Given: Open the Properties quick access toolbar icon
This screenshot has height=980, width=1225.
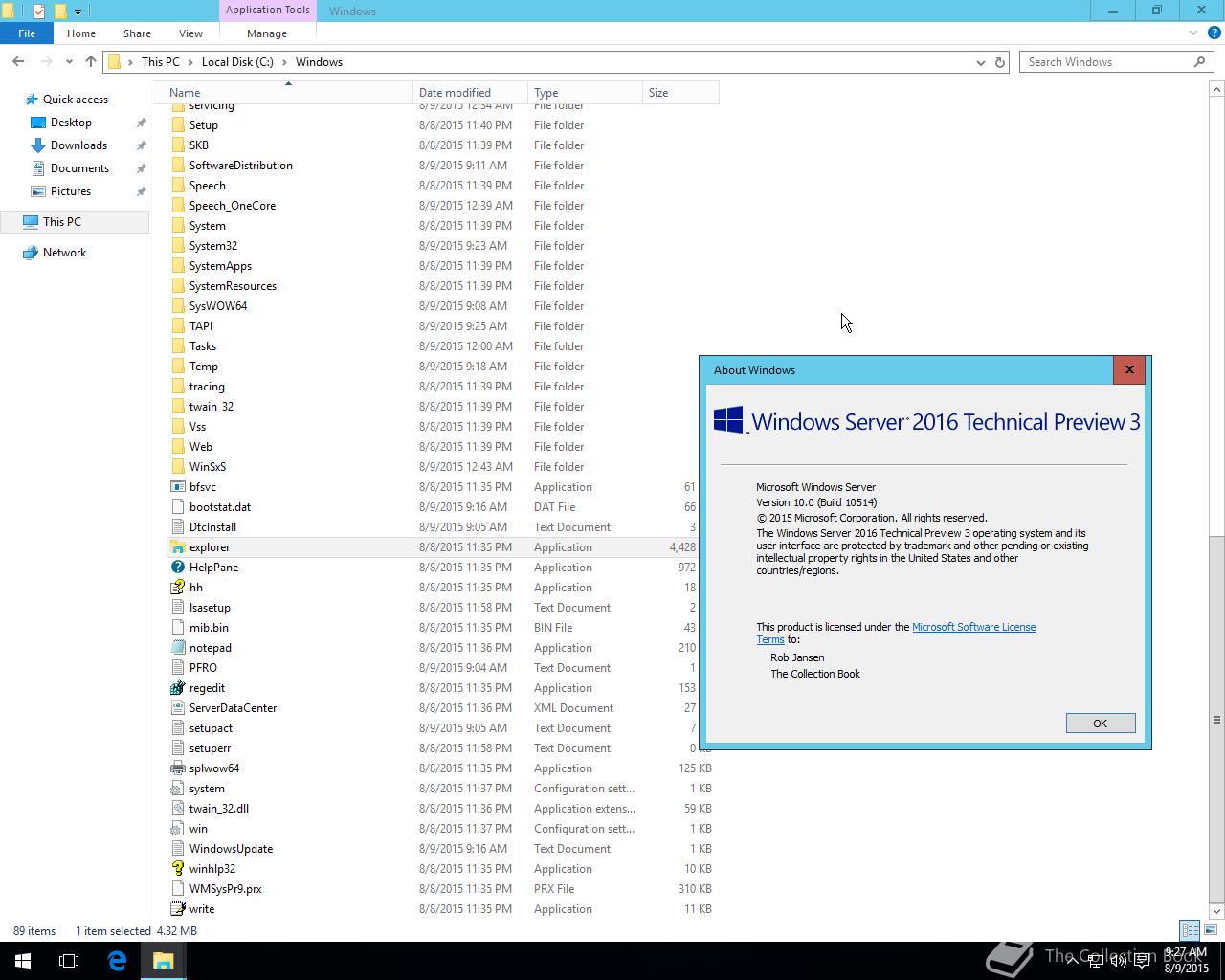Looking at the screenshot, I should pyautogui.click(x=38, y=11).
